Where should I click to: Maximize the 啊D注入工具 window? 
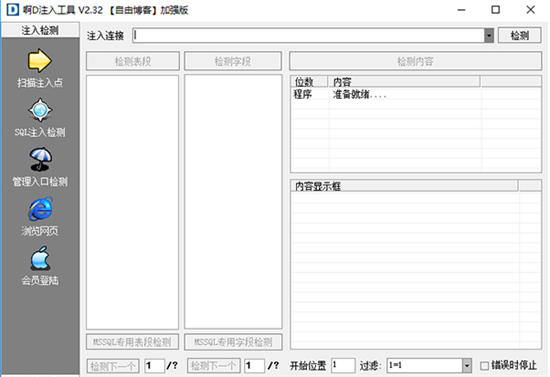(x=496, y=10)
